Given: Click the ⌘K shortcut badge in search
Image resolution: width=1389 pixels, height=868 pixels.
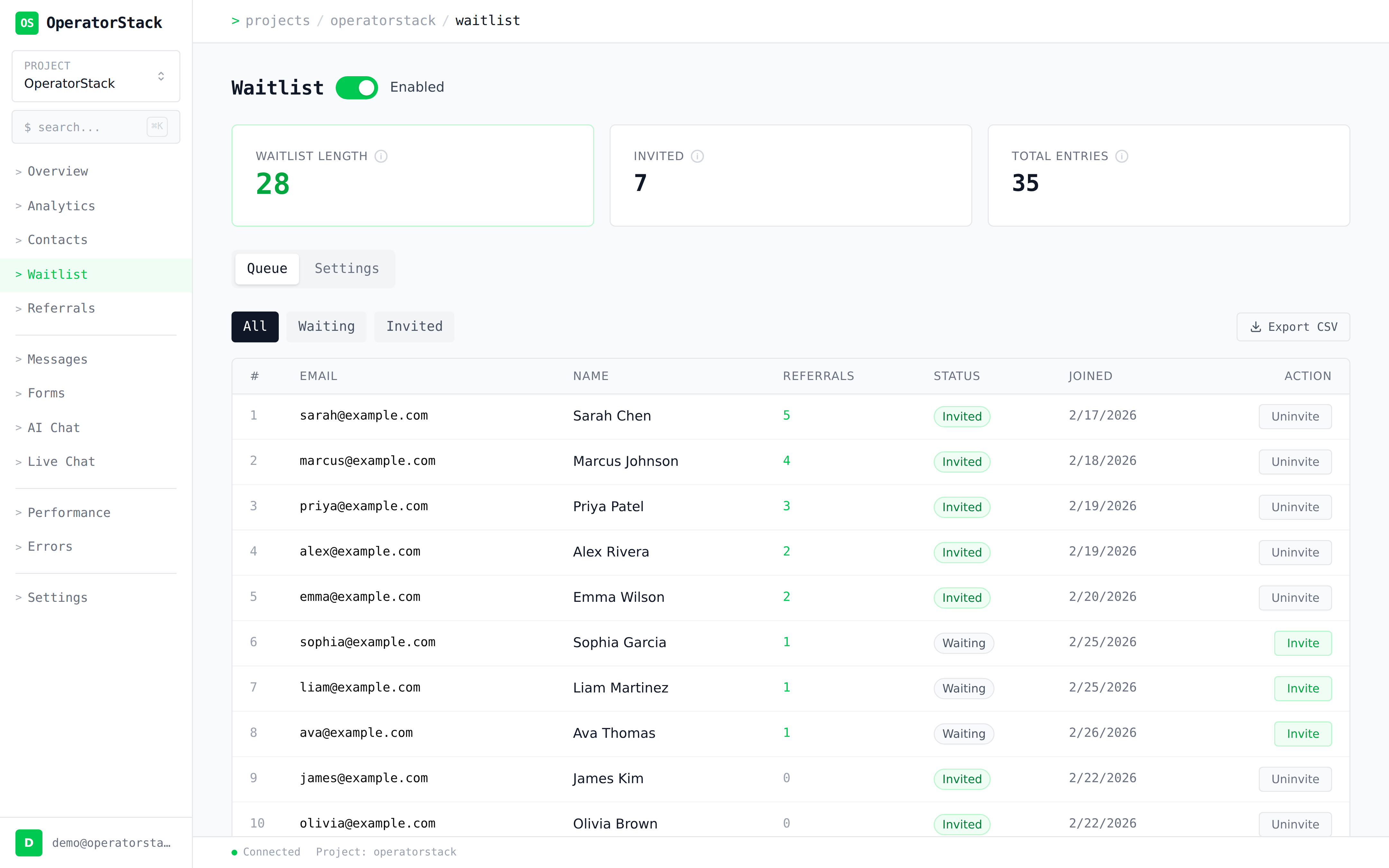Looking at the screenshot, I should [157, 127].
